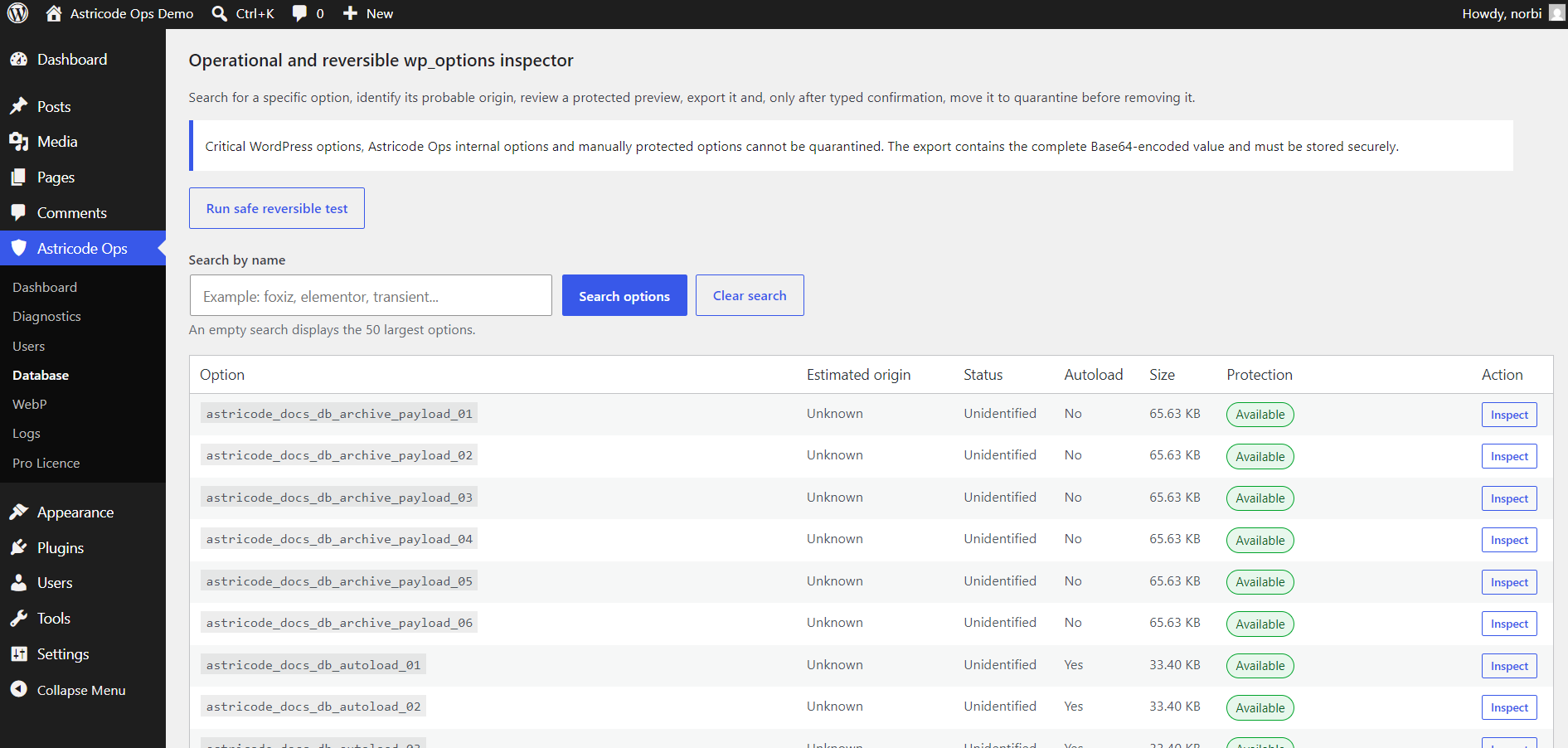Image resolution: width=1568 pixels, height=748 pixels.
Task: Click the Estimated origin column header
Action: (858, 375)
